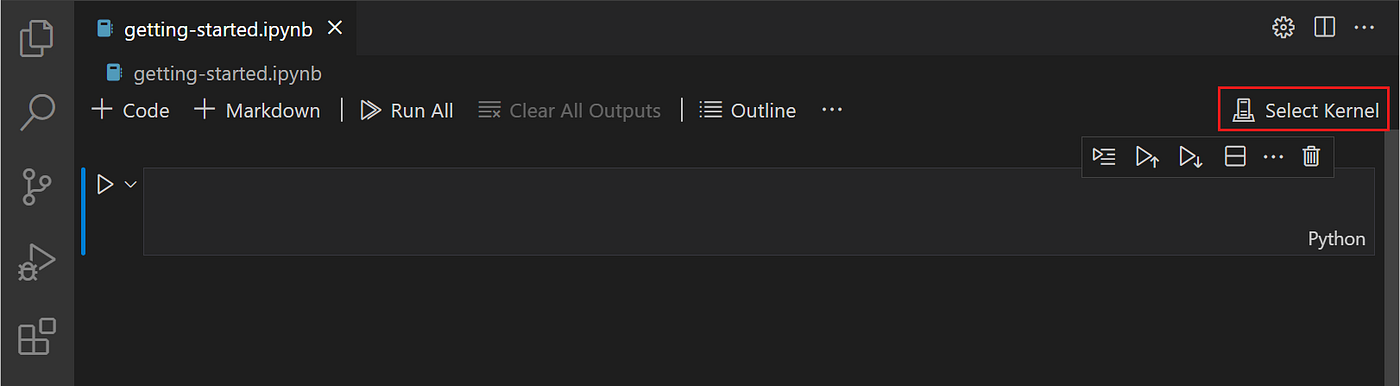Open the notebook Outline
Screen dimensions: 1400x386
click(748, 110)
